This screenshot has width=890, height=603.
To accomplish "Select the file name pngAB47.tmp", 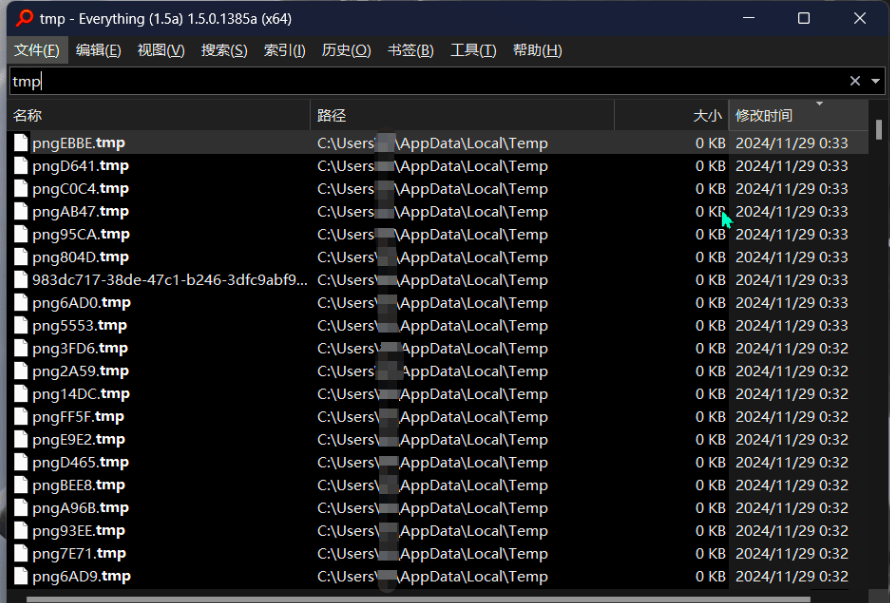I will pyautogui.click(x=81, y=211).
